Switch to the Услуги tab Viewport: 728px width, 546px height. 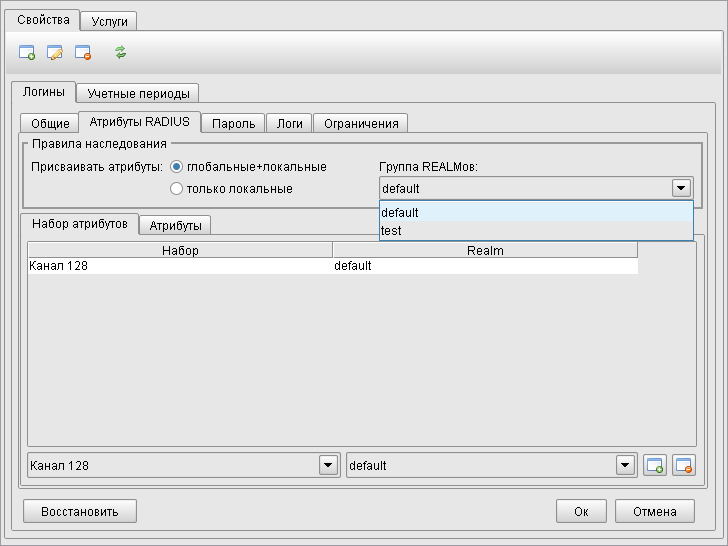(x=109, y=21)
